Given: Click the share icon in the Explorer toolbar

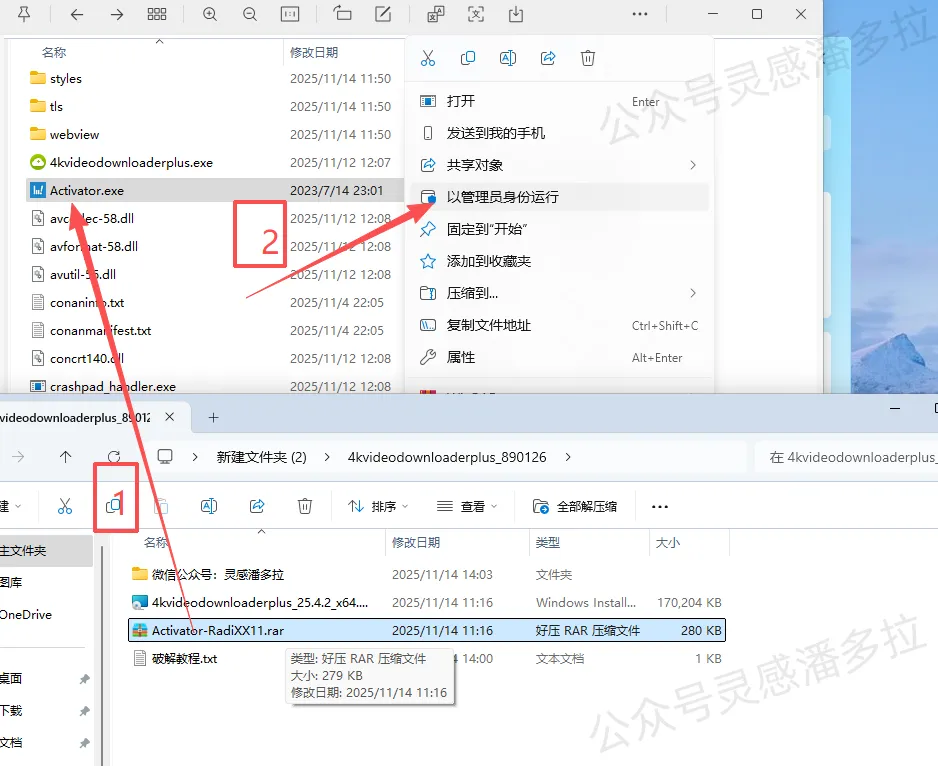Looking at the screenshot, I should 257,506.
